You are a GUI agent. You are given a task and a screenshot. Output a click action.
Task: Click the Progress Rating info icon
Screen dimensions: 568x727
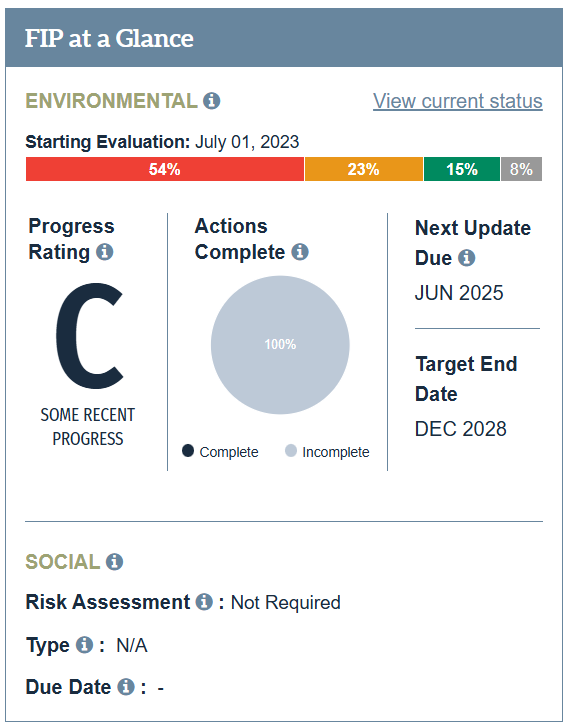coord(104,252)
